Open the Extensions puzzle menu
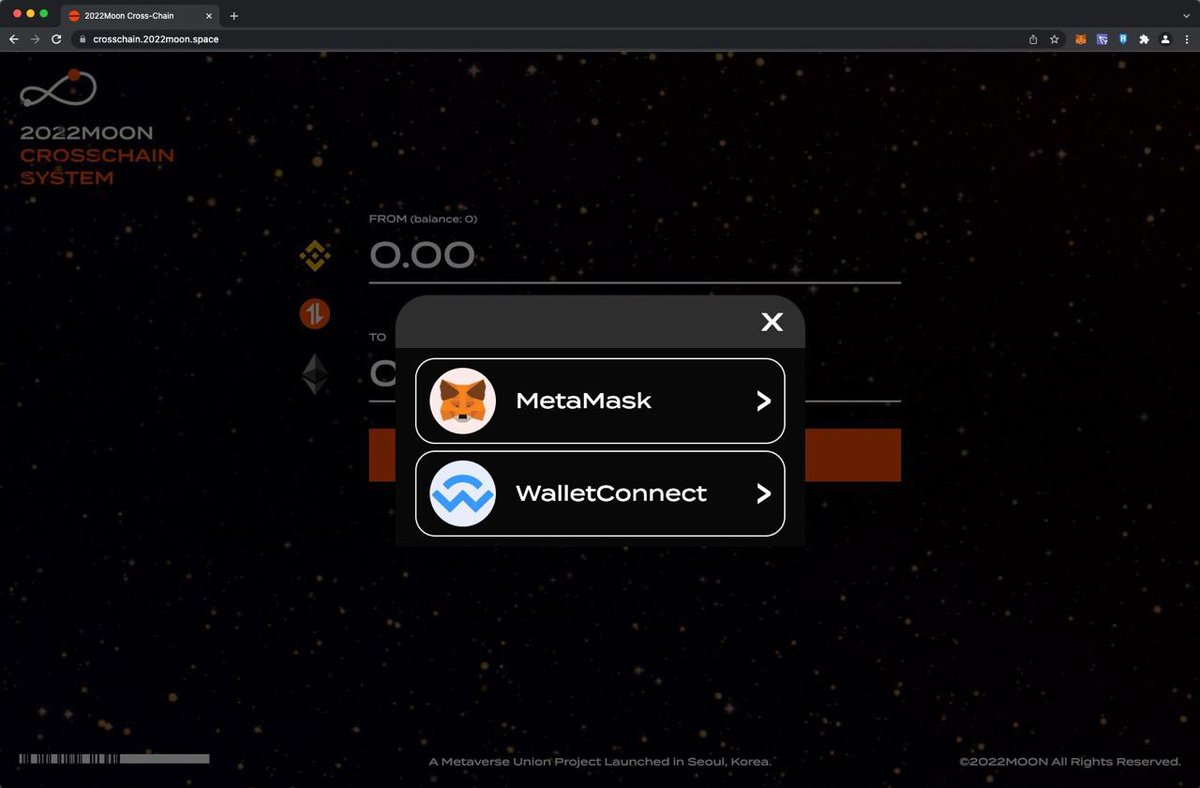 click(1144, 39)
